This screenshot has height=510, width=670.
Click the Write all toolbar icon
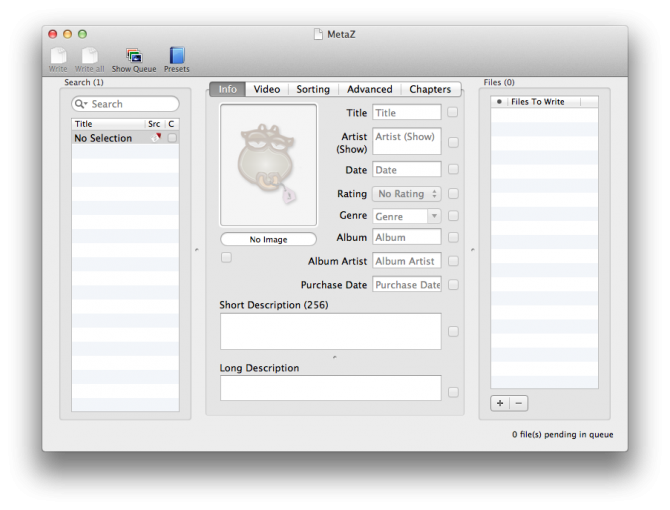point(90,56)
